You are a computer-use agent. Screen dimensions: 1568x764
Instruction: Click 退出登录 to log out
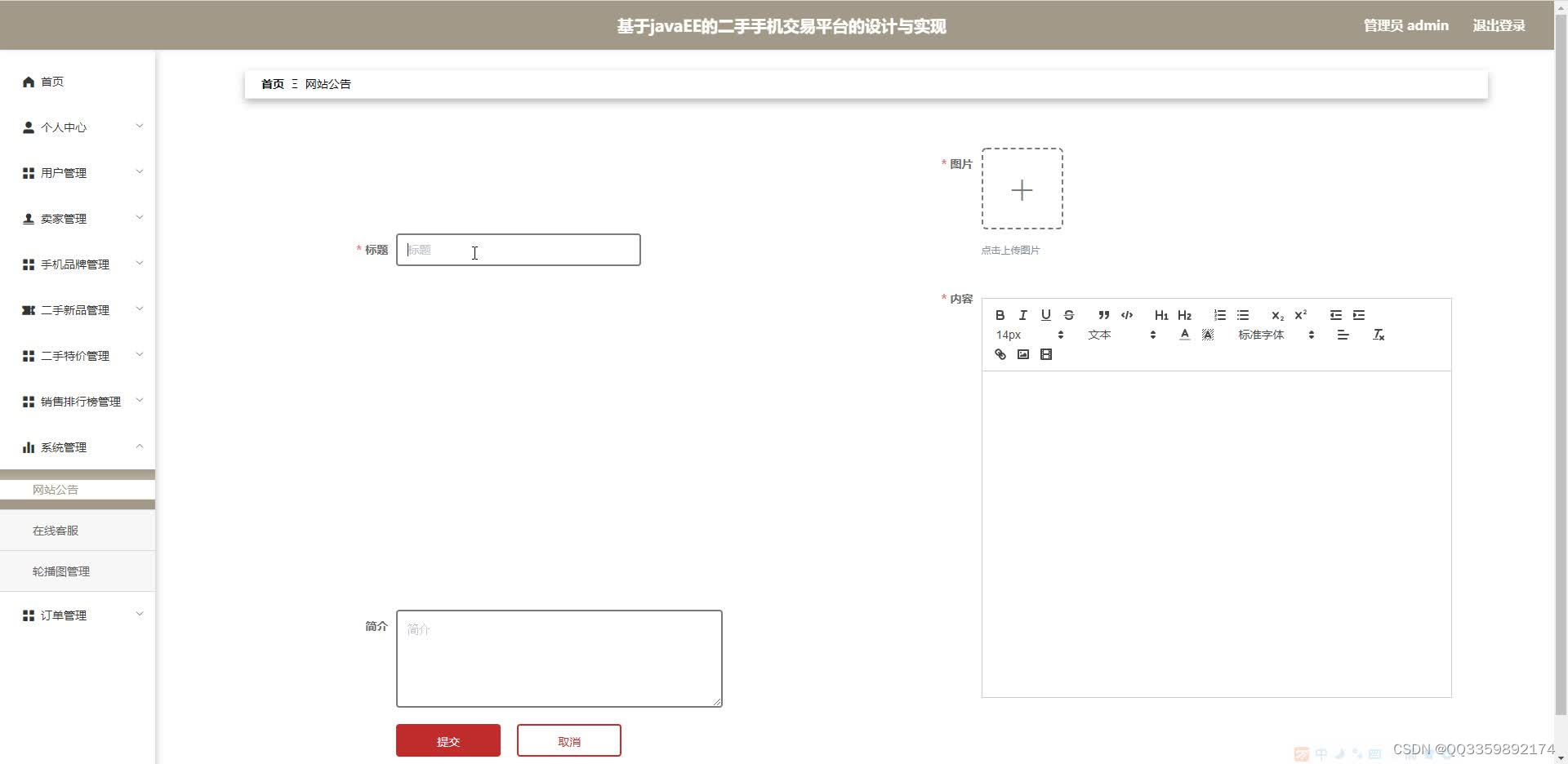click(1499, 25)
